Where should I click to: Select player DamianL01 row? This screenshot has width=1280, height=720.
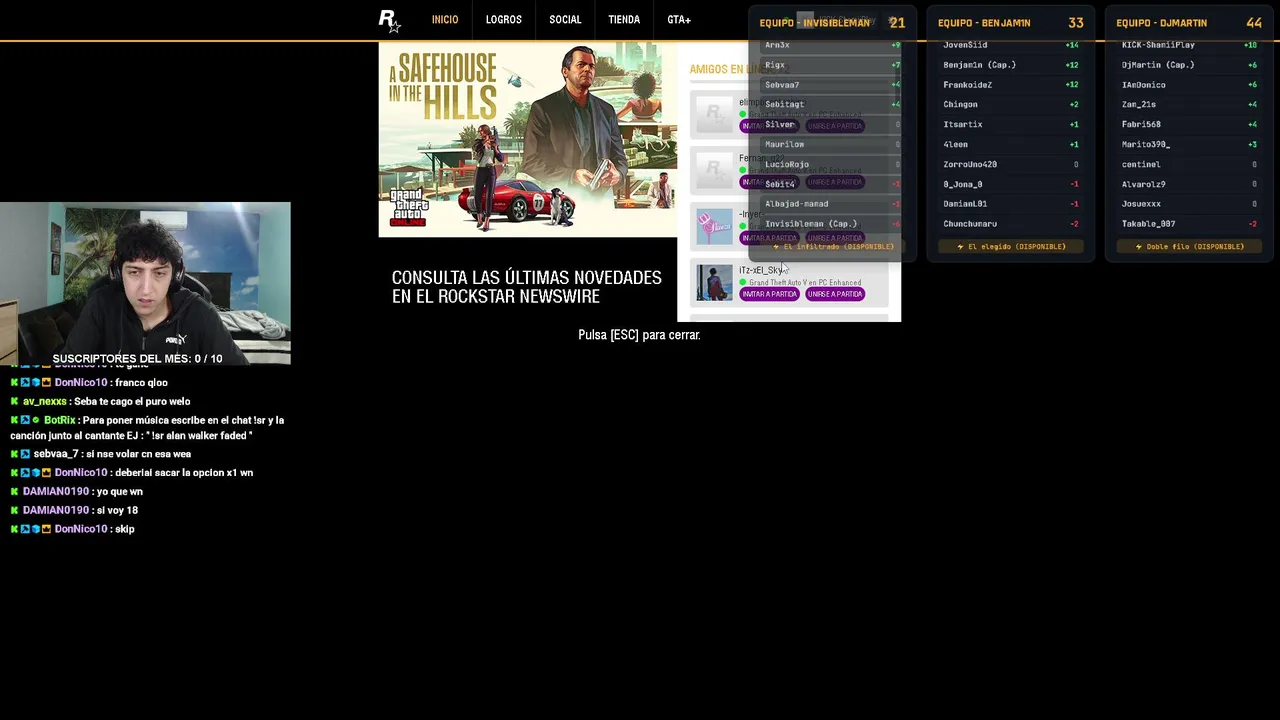click(1011, 204)
